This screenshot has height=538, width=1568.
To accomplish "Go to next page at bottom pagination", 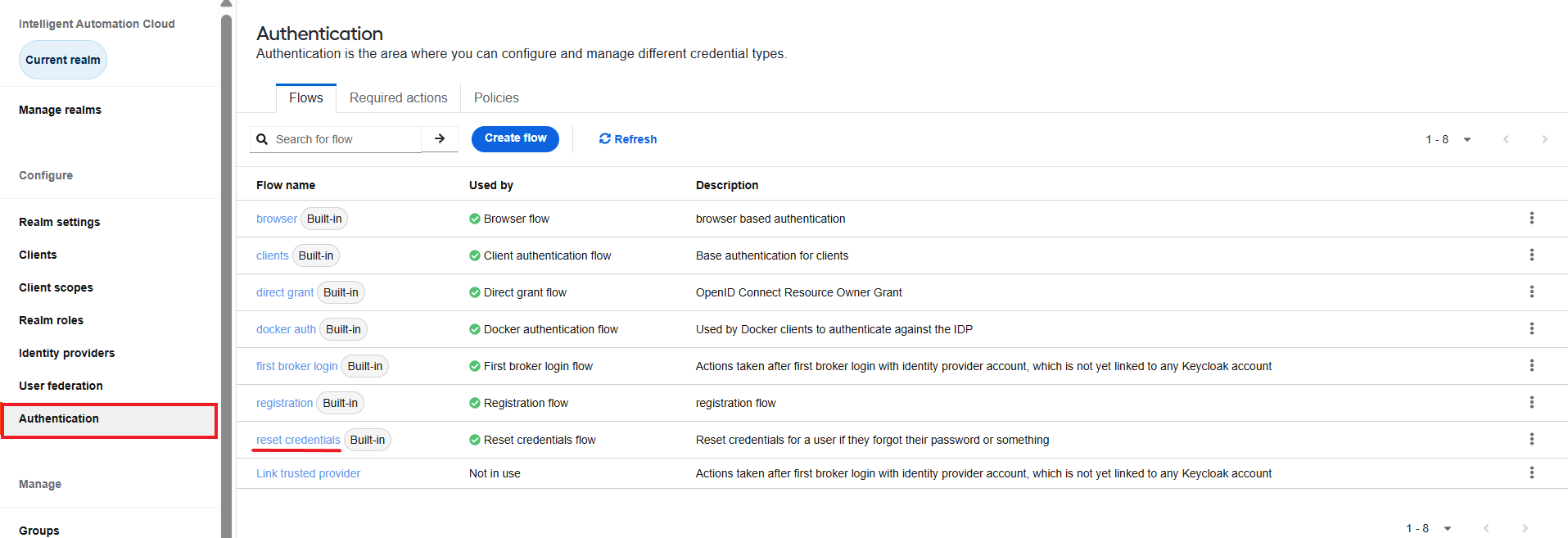I will click(x=1525, y=528).
